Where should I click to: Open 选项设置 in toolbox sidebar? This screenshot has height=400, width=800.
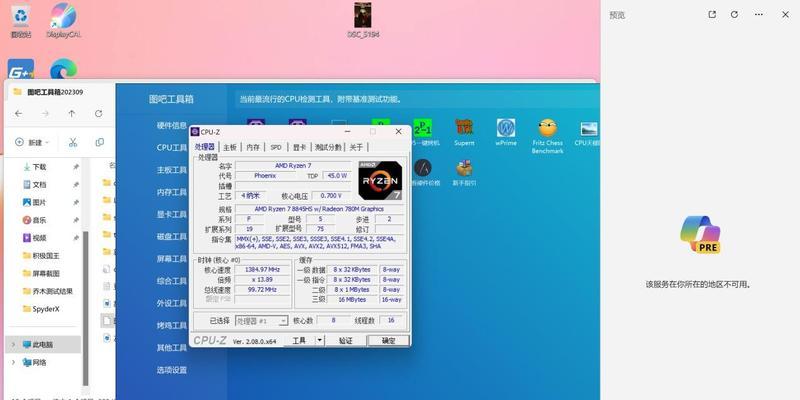tap(171, 370)
